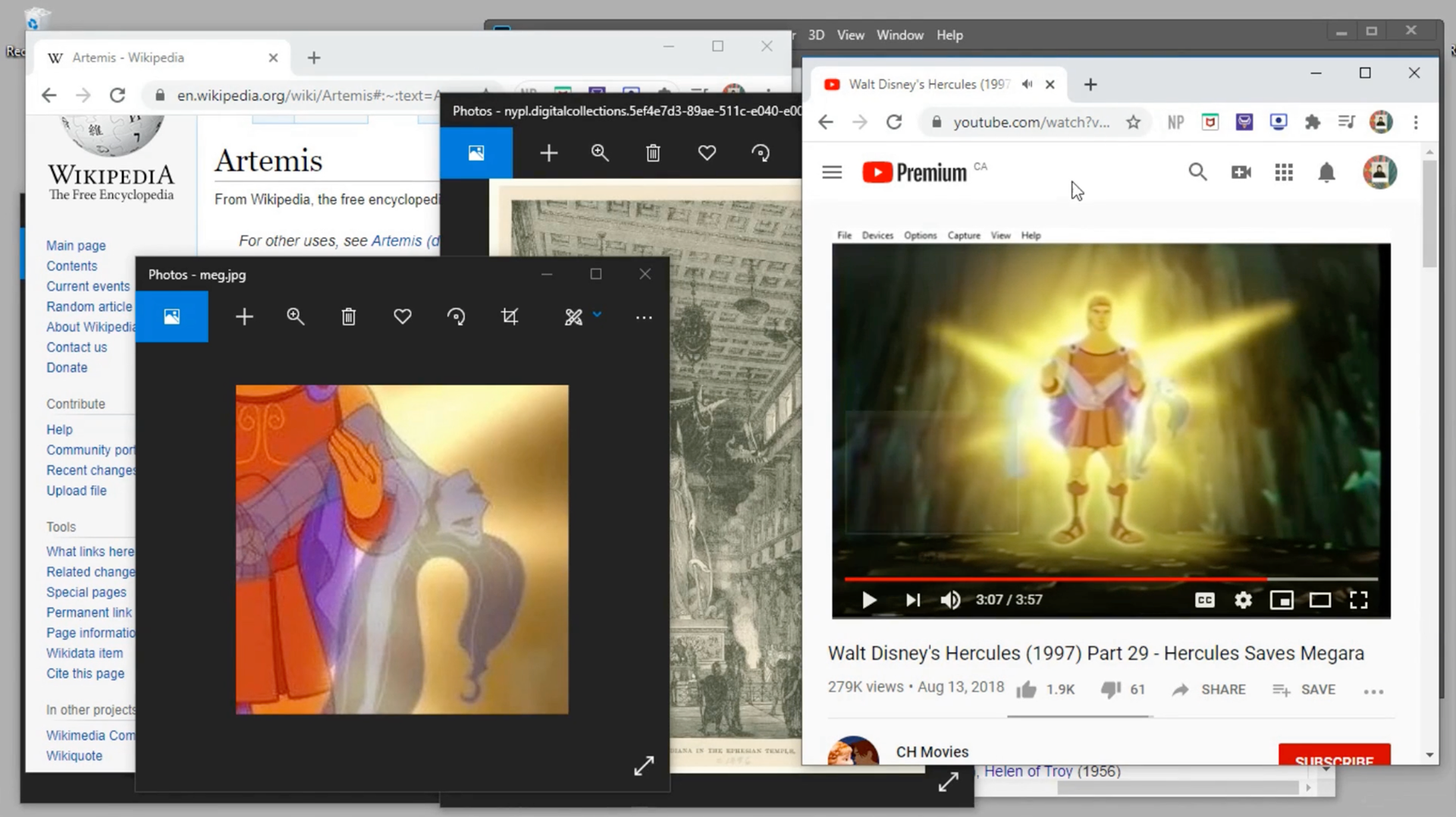Screen dimensions: 1456x817
Task: Open Wikipedia Main page link
Action: tap(76, 246)
